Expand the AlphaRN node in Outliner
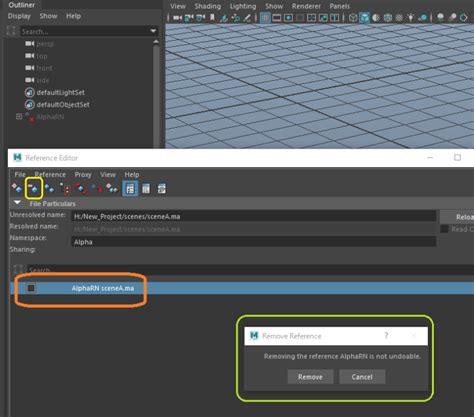Viewport: 474px width, 417px height. click(x=19, y=117)
